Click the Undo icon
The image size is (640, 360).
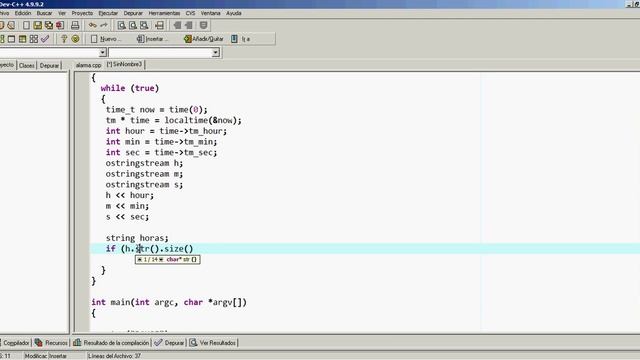pyautogui.click(x=93, y=25)
